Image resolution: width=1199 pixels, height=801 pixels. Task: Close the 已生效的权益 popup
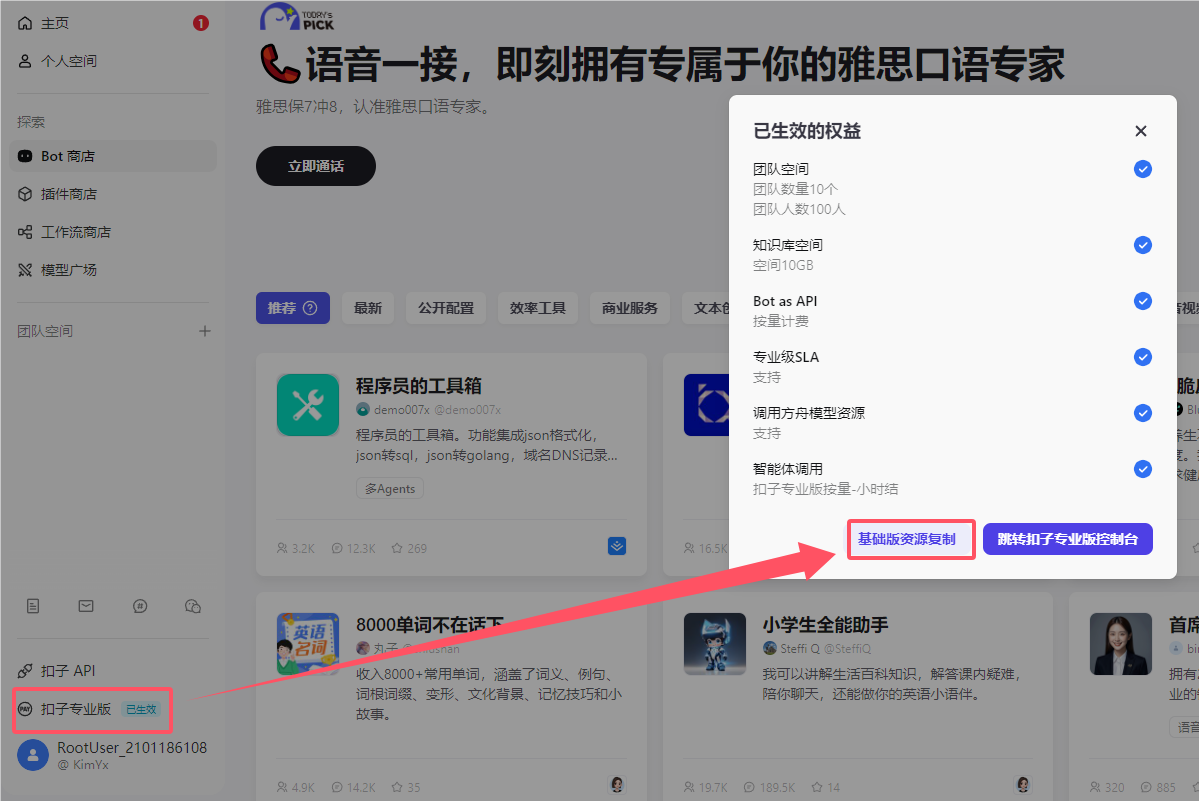point(1141,131)
